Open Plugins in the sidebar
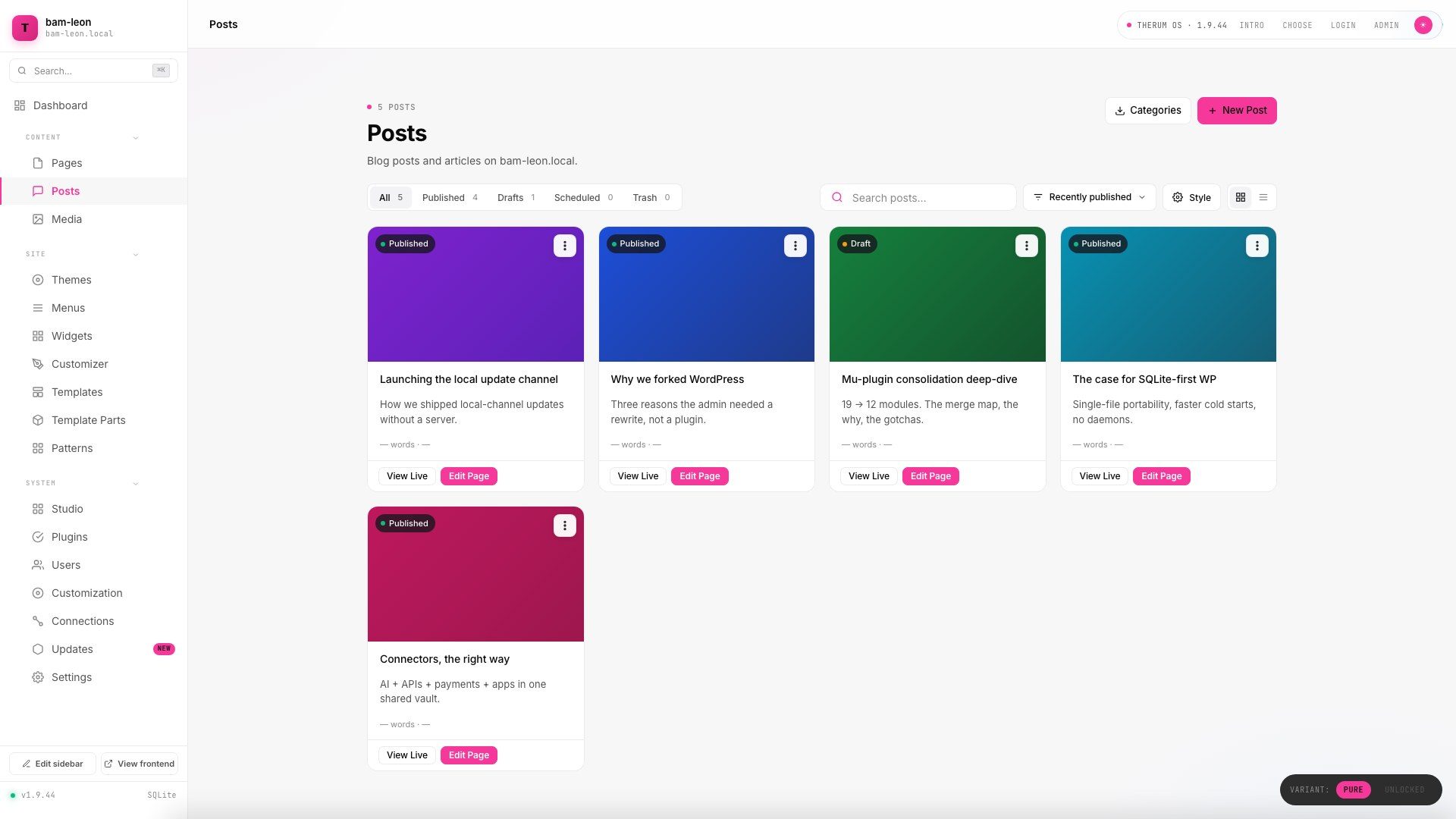The width and height of the screenshot is (1456, 819). [93, 537]
